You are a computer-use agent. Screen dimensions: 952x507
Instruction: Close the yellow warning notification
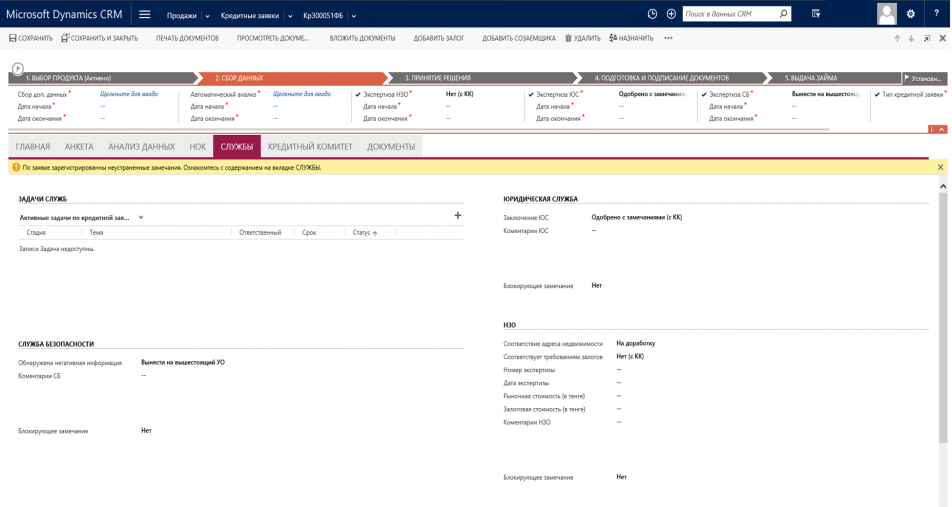940,167
